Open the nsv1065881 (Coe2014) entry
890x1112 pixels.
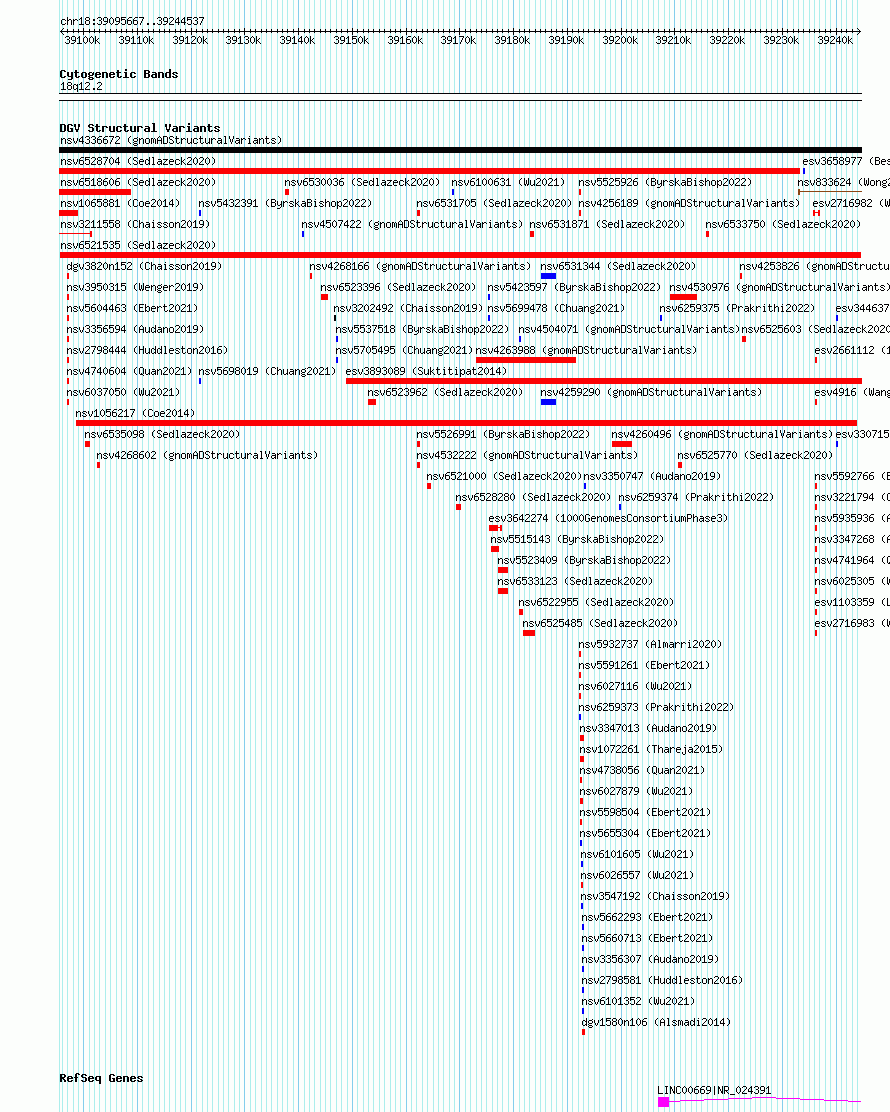click(120, 204)
